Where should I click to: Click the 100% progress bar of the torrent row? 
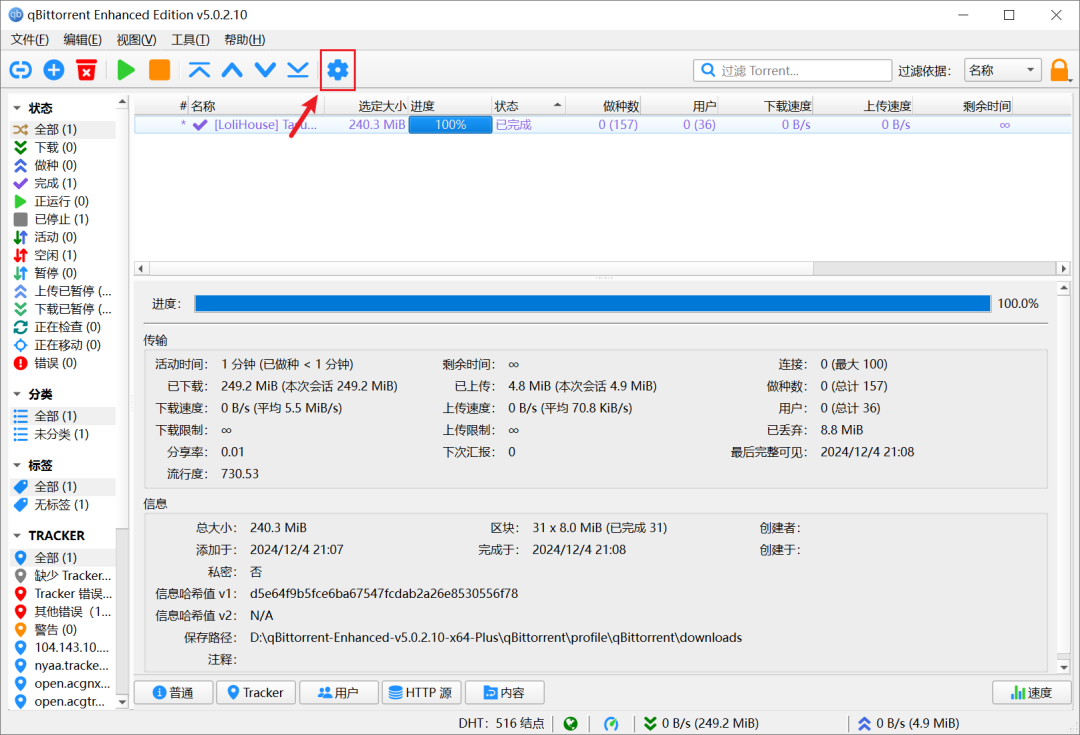(450, 125)
